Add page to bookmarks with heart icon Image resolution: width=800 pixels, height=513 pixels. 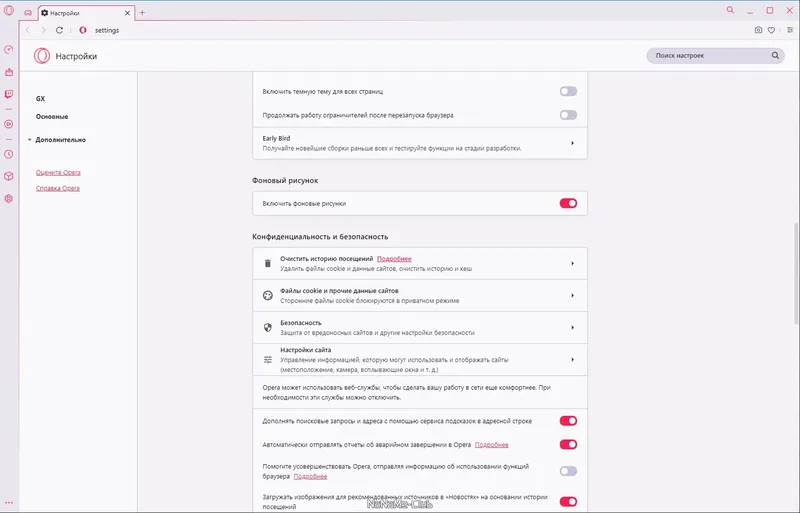coord(771,30)
